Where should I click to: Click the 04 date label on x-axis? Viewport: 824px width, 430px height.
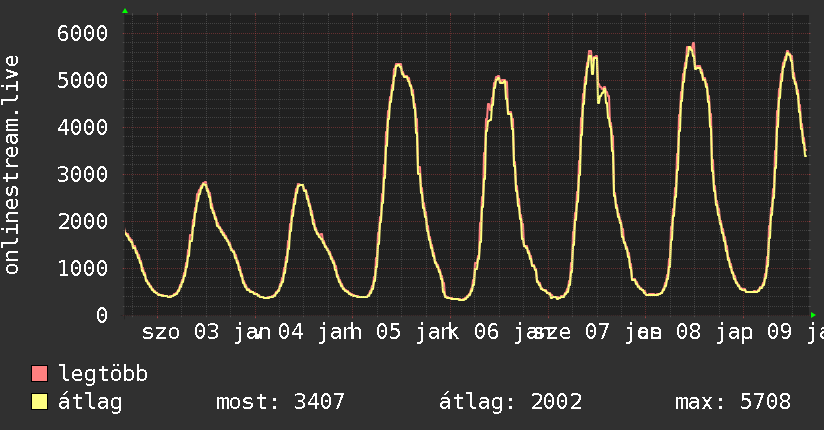tap(291, 332)
